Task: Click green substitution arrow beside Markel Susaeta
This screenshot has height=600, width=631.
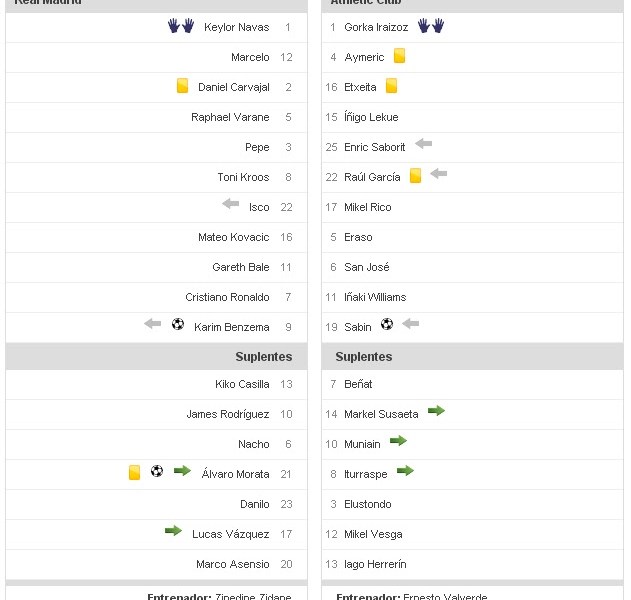Action: point(436,411)
